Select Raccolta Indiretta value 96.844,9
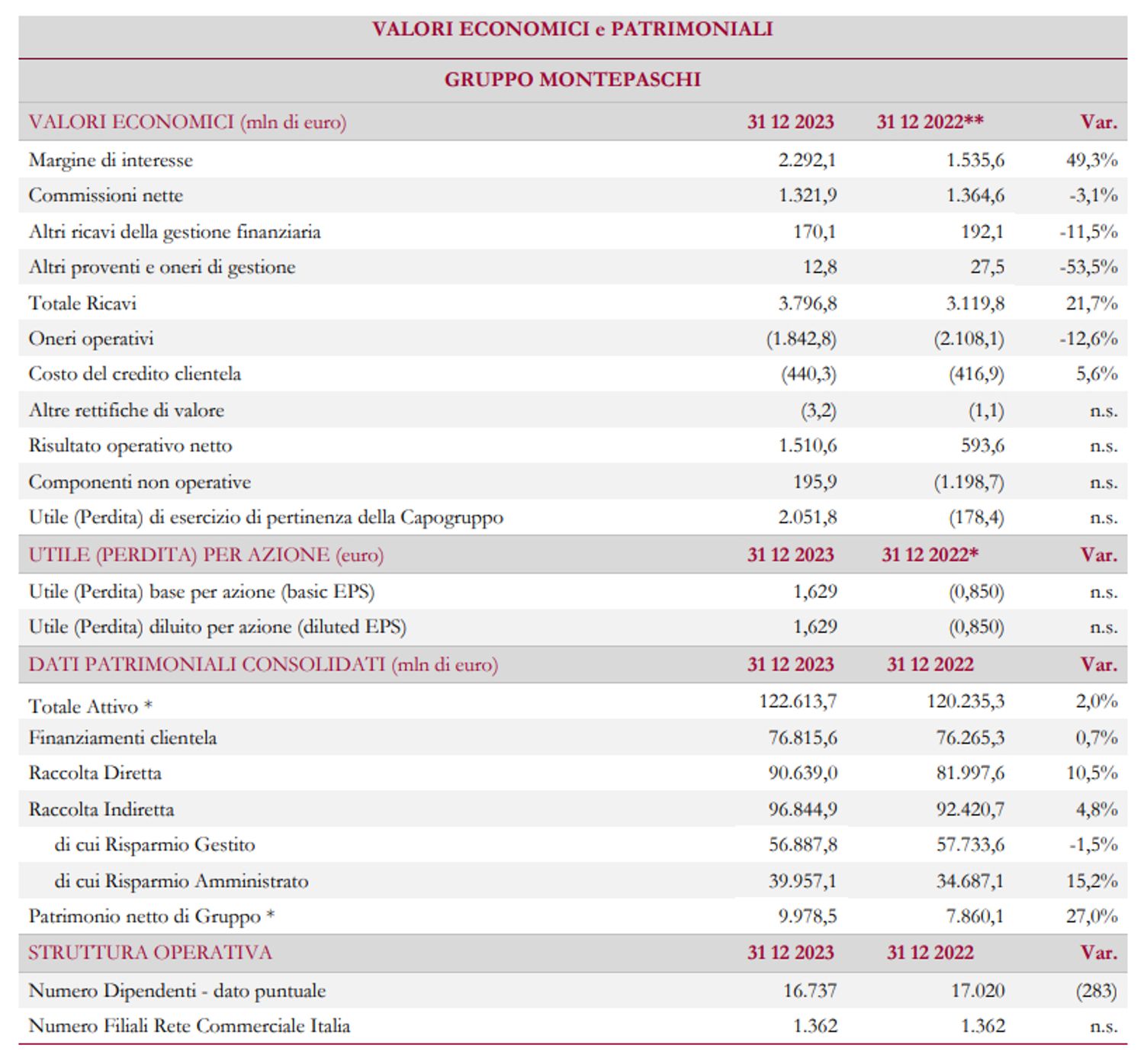The height and width of the screenshot is (1064, 1144). click(802, 809)
